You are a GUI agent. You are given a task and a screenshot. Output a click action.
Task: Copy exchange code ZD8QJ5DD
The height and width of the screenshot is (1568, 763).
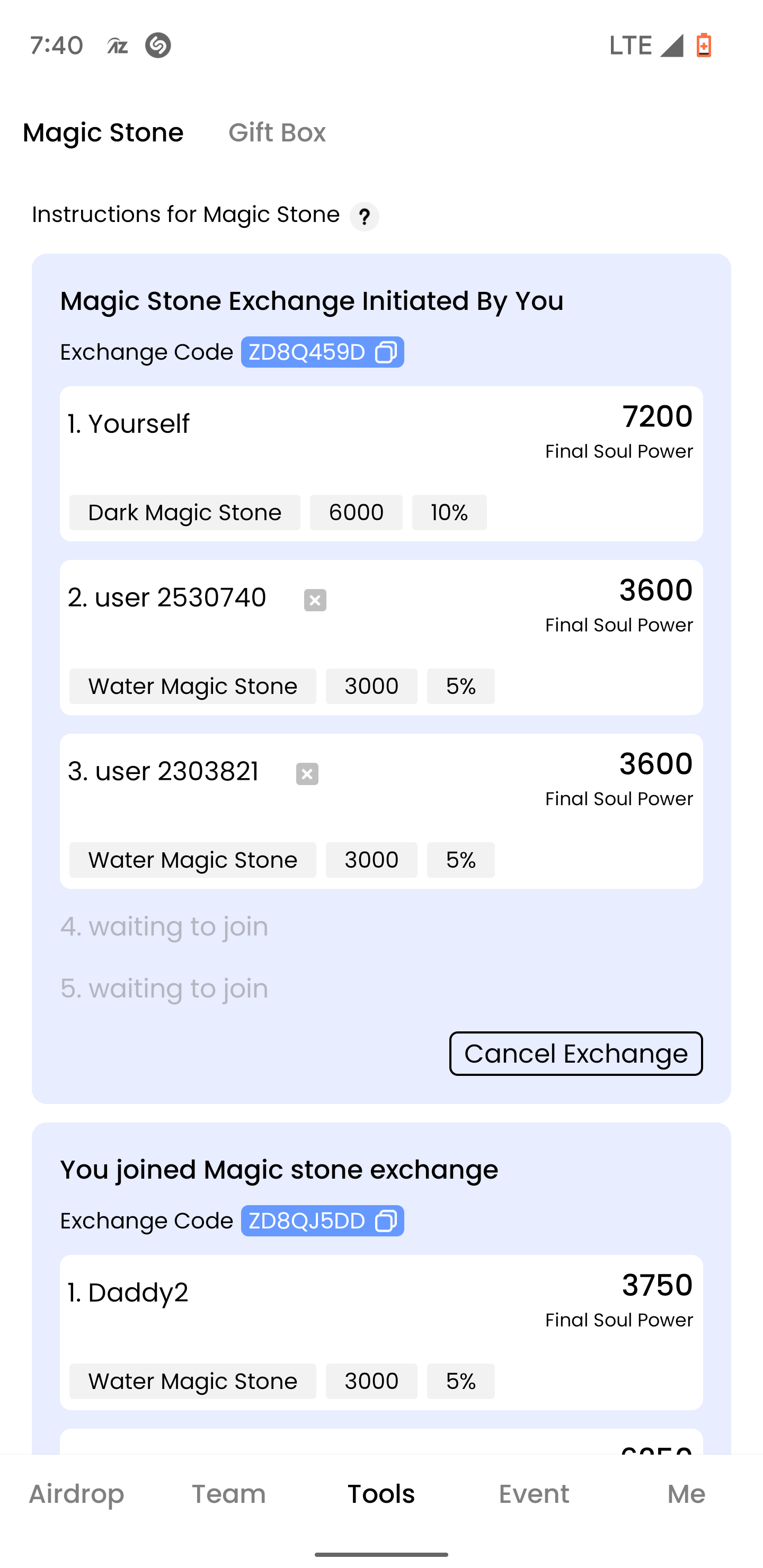pos(386,1220)
